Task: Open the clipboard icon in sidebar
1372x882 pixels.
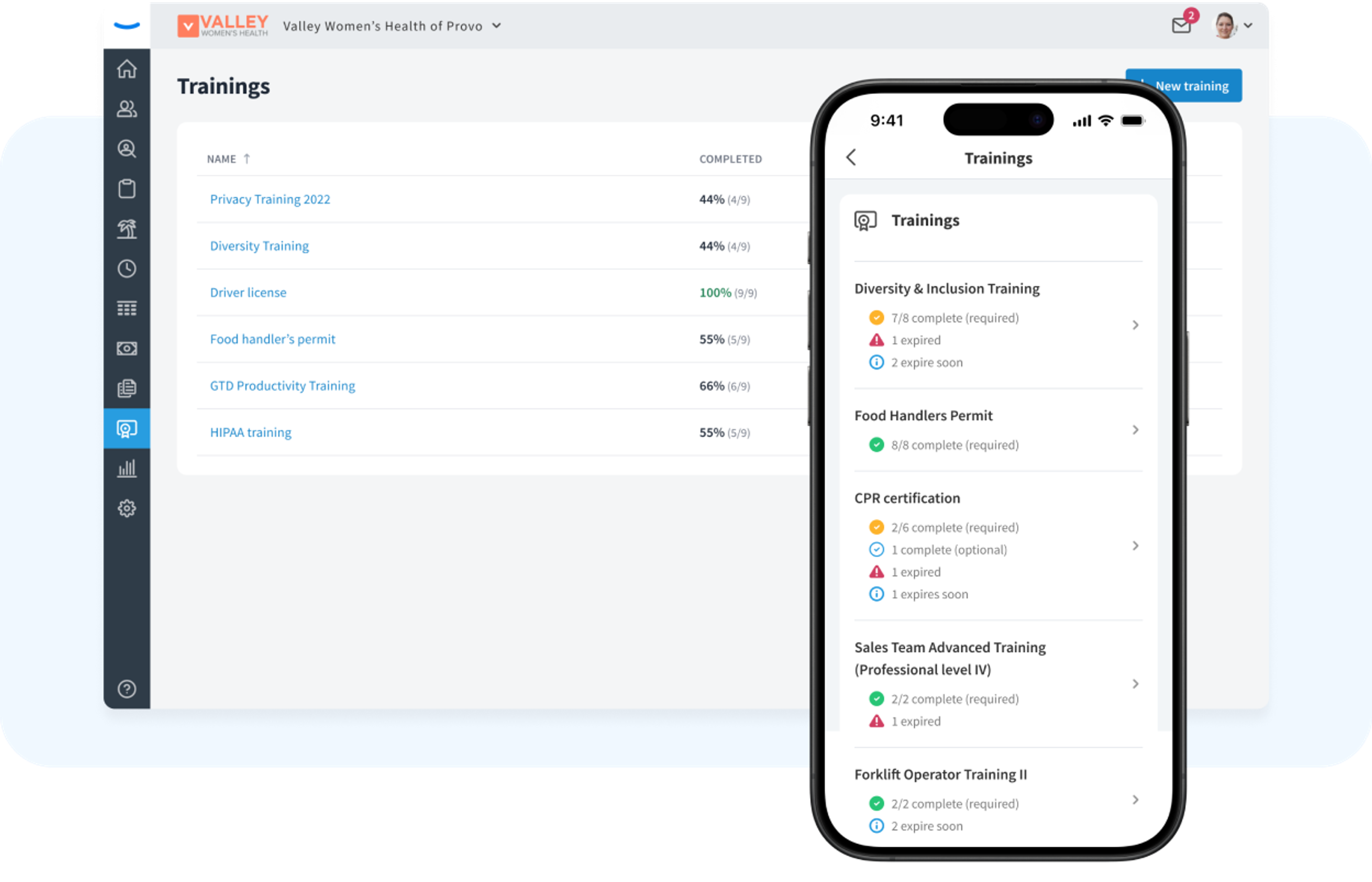Action: point(126,188)
